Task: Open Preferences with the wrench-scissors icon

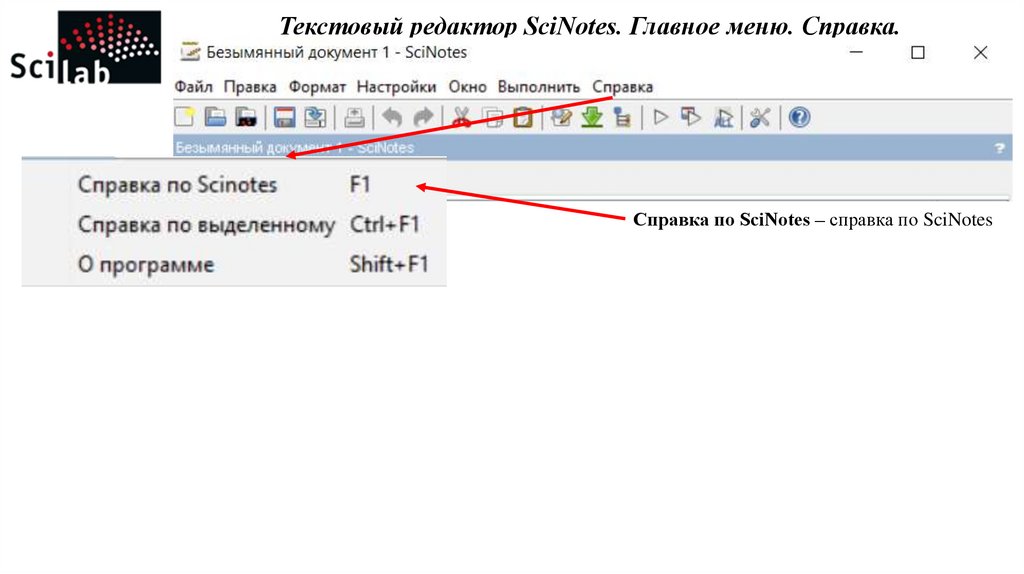Action: coord(760,118)
